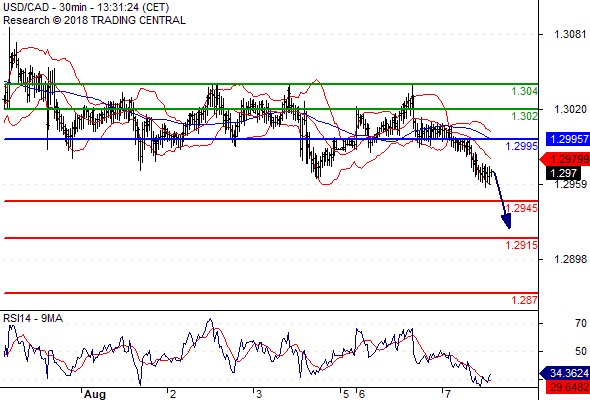Click the '5' date axis label
Image resolution: width=590 pixels, height=400 pixels.
[346, 394]
